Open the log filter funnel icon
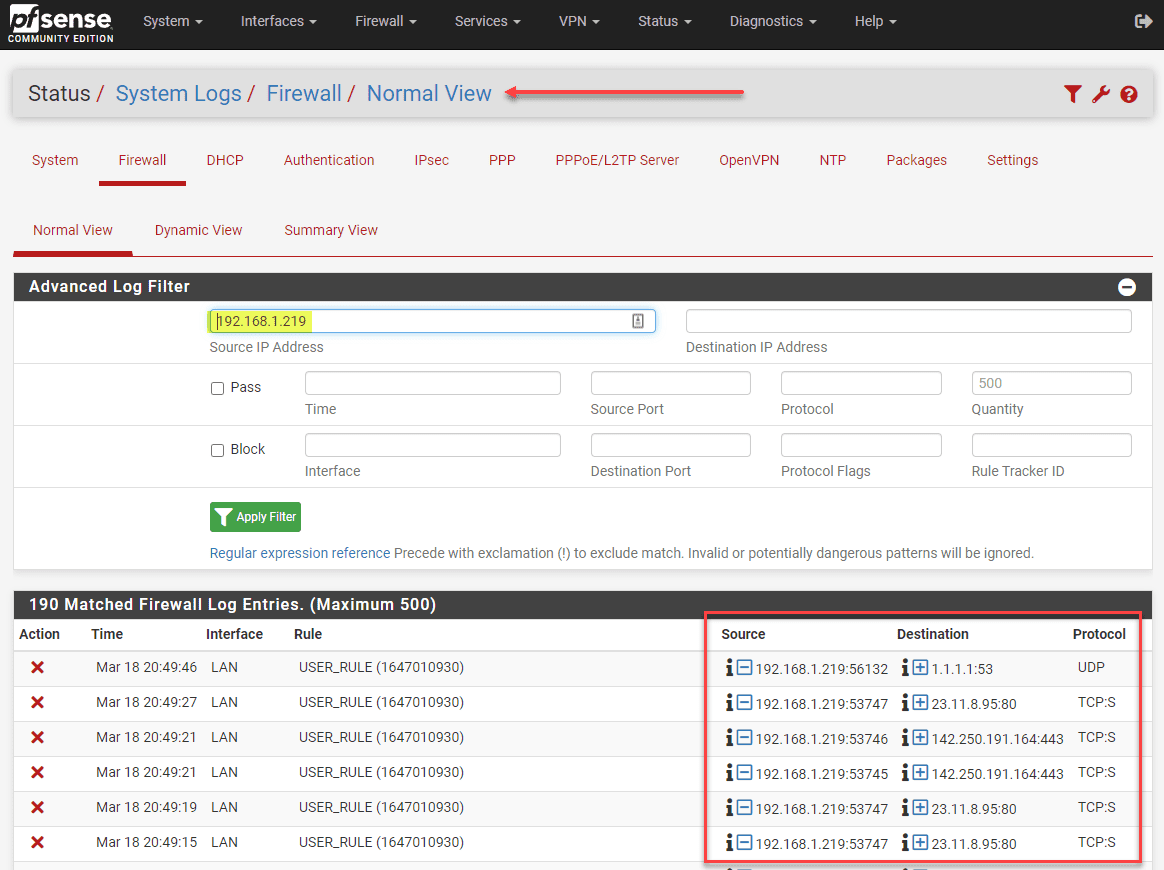This screenshot has width=1164, height=870. coord(1072,93)
